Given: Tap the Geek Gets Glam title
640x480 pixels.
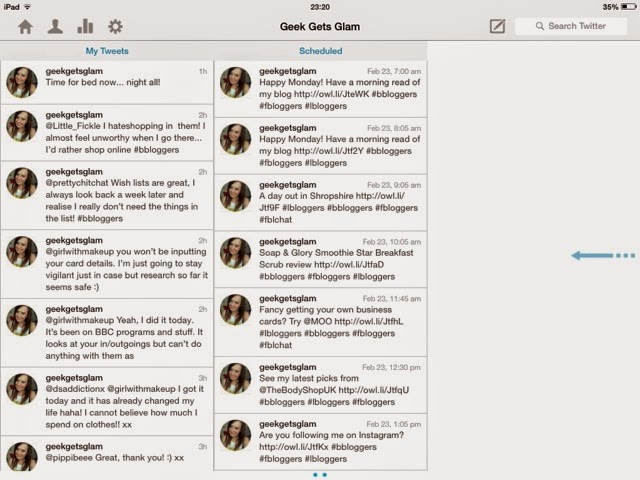Looking at the screenshot, I should click(320, 27).
